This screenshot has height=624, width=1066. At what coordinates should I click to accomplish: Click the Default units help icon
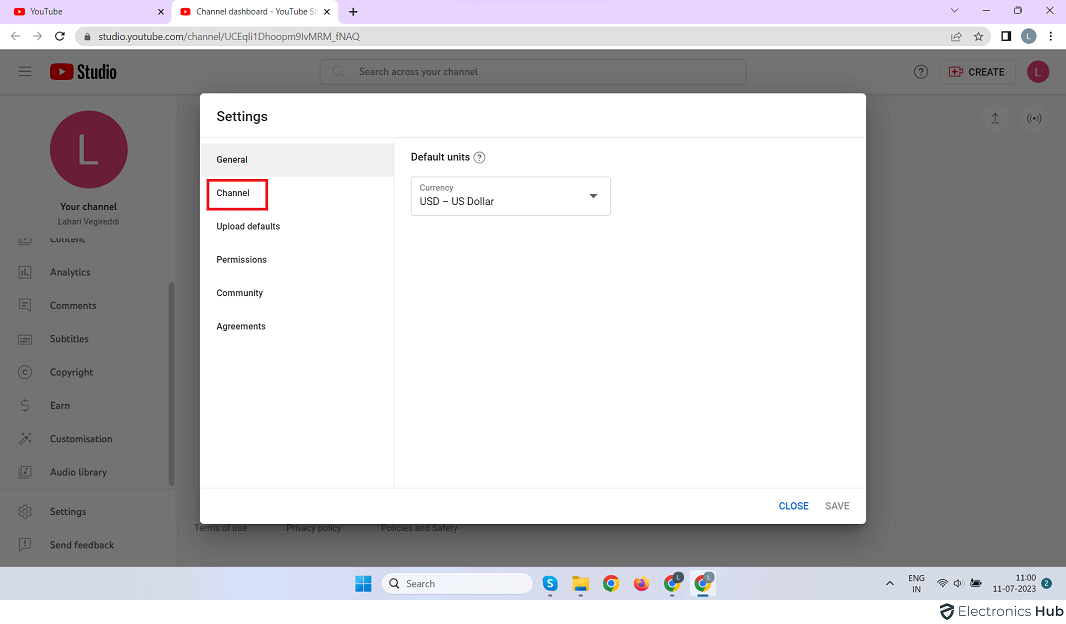479,158
